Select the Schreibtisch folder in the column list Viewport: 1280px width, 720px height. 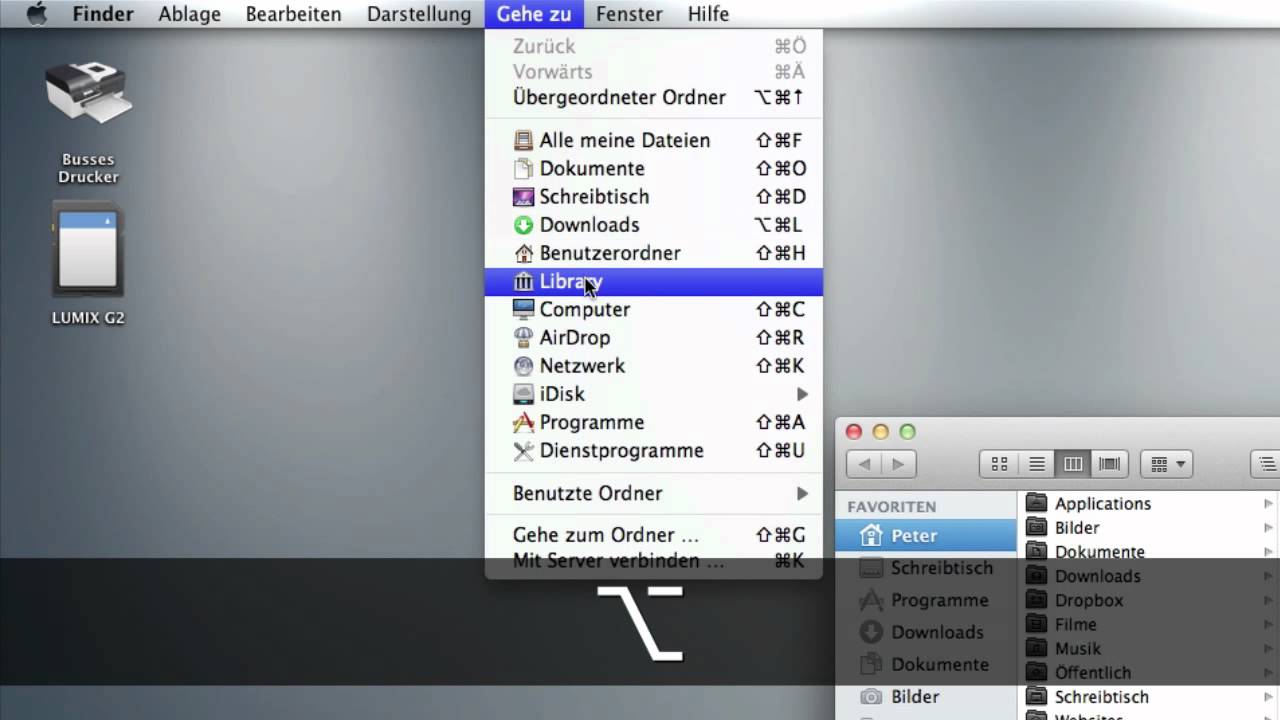[1149, 697]
